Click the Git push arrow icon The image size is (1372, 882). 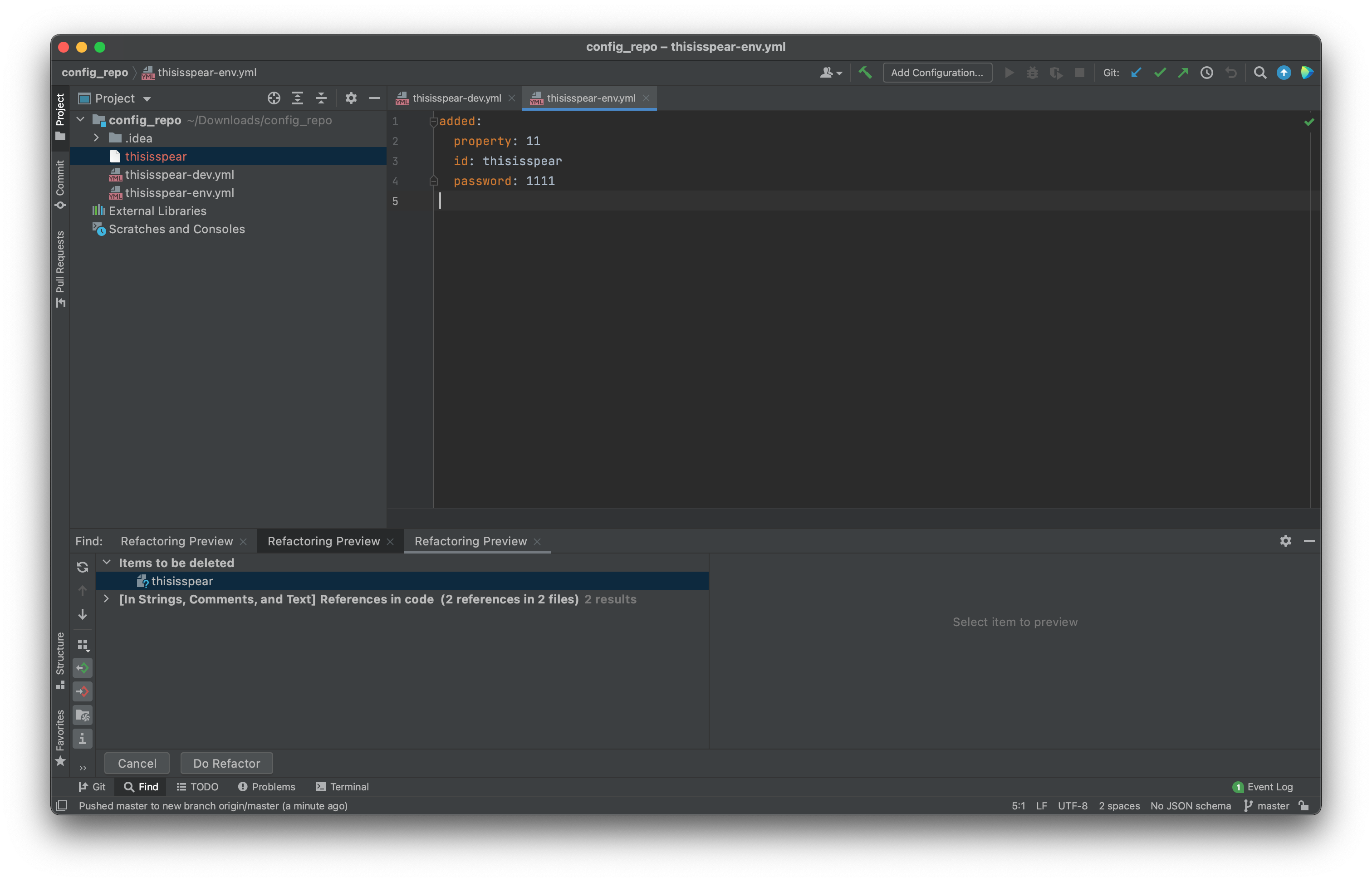[x=1182, y=73]
